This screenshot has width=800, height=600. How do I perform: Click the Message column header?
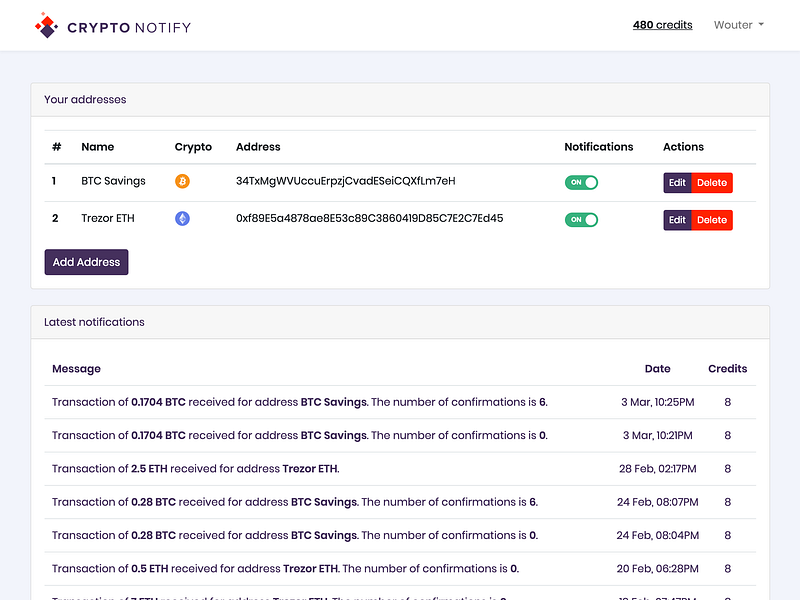click(77, 369)
